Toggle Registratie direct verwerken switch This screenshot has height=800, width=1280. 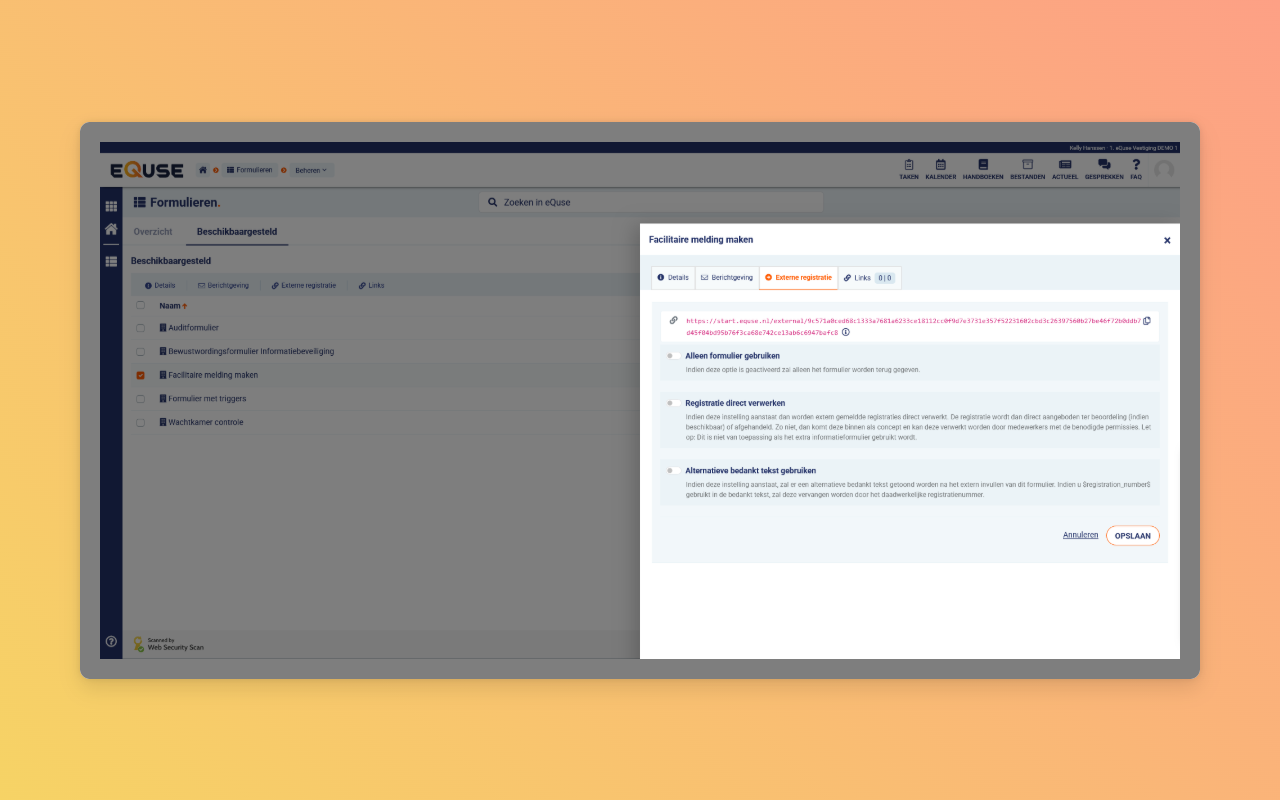click(x=674, y=403)
